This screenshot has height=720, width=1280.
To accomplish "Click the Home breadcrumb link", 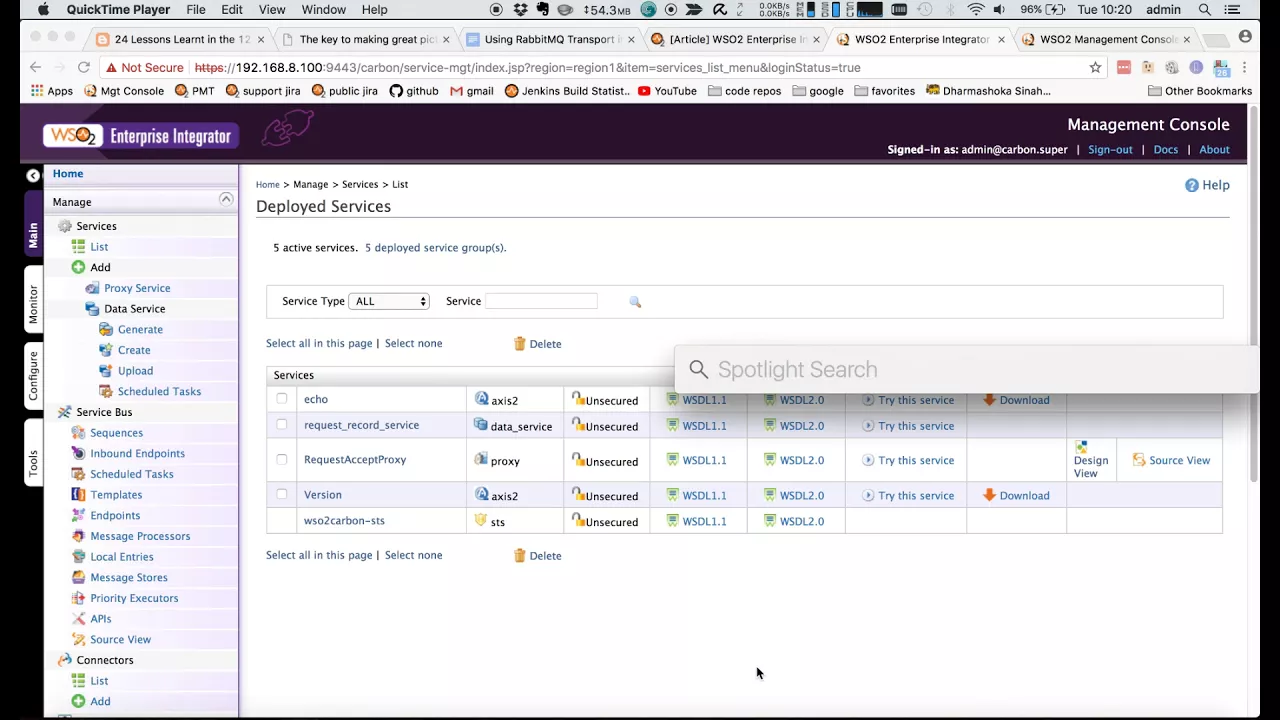I will (x=267, y=185).
